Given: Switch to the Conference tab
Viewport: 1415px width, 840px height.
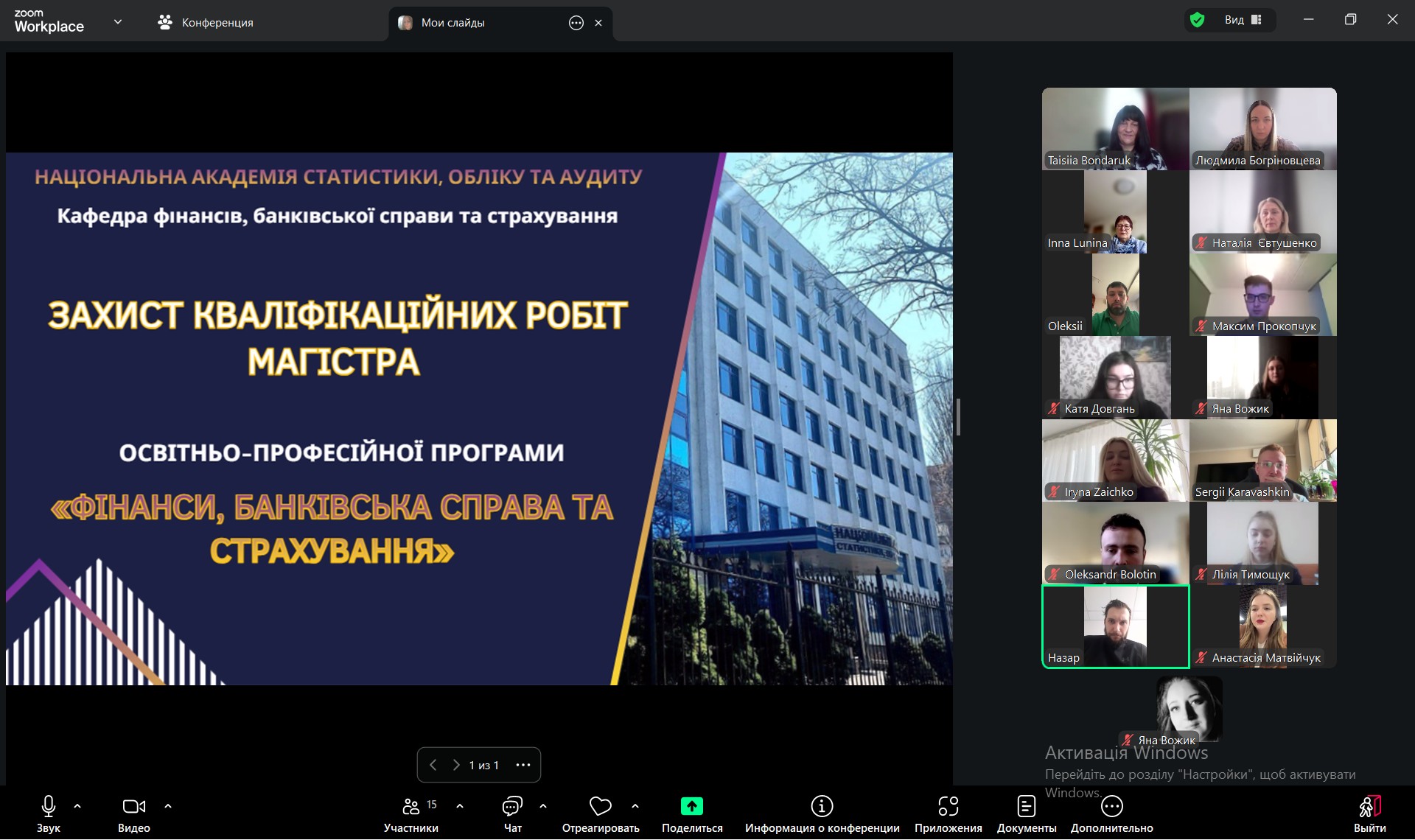Looking at the screenshot, I should click(x=206, y=23).
